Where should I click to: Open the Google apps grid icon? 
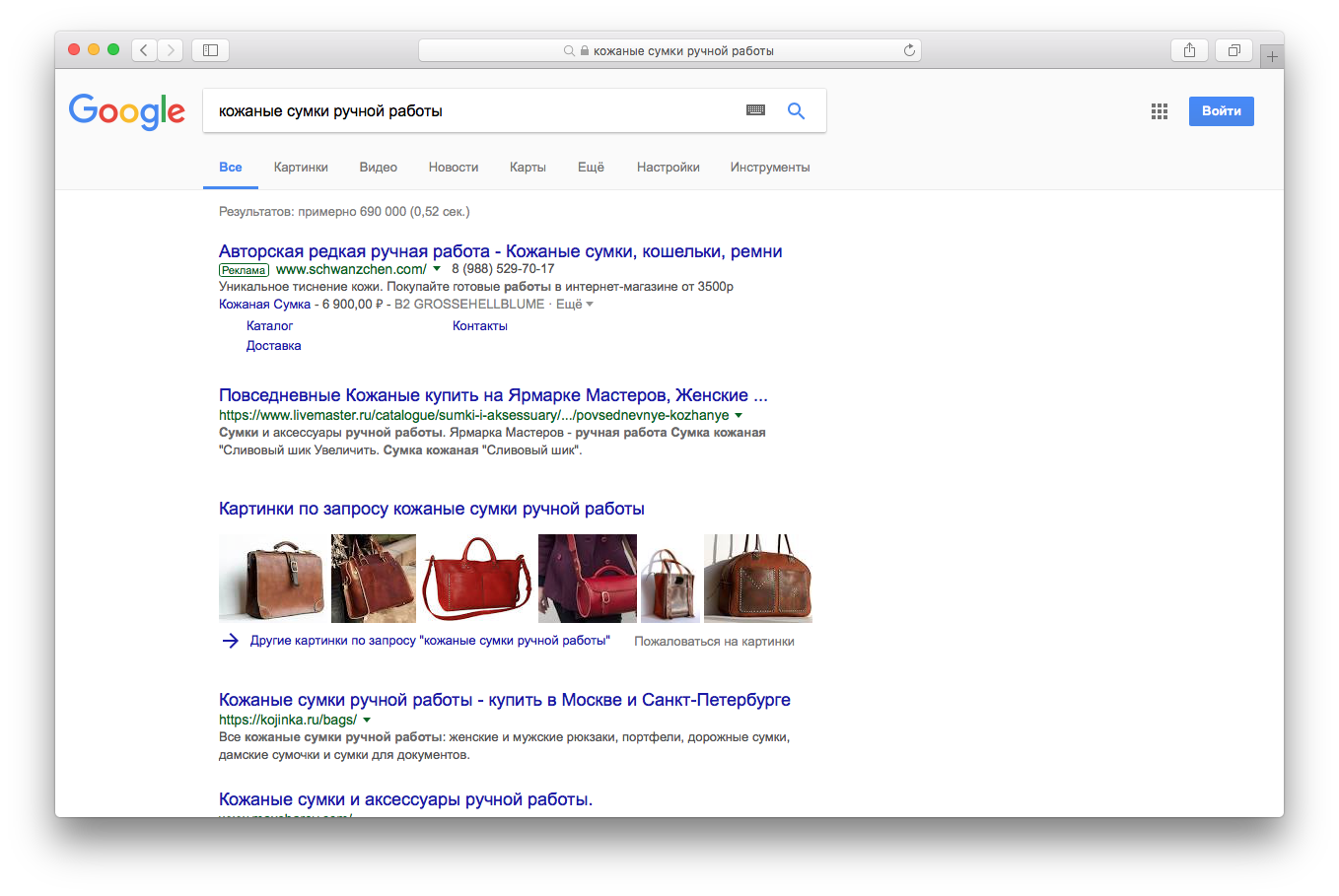click(x=1160, y=111)
